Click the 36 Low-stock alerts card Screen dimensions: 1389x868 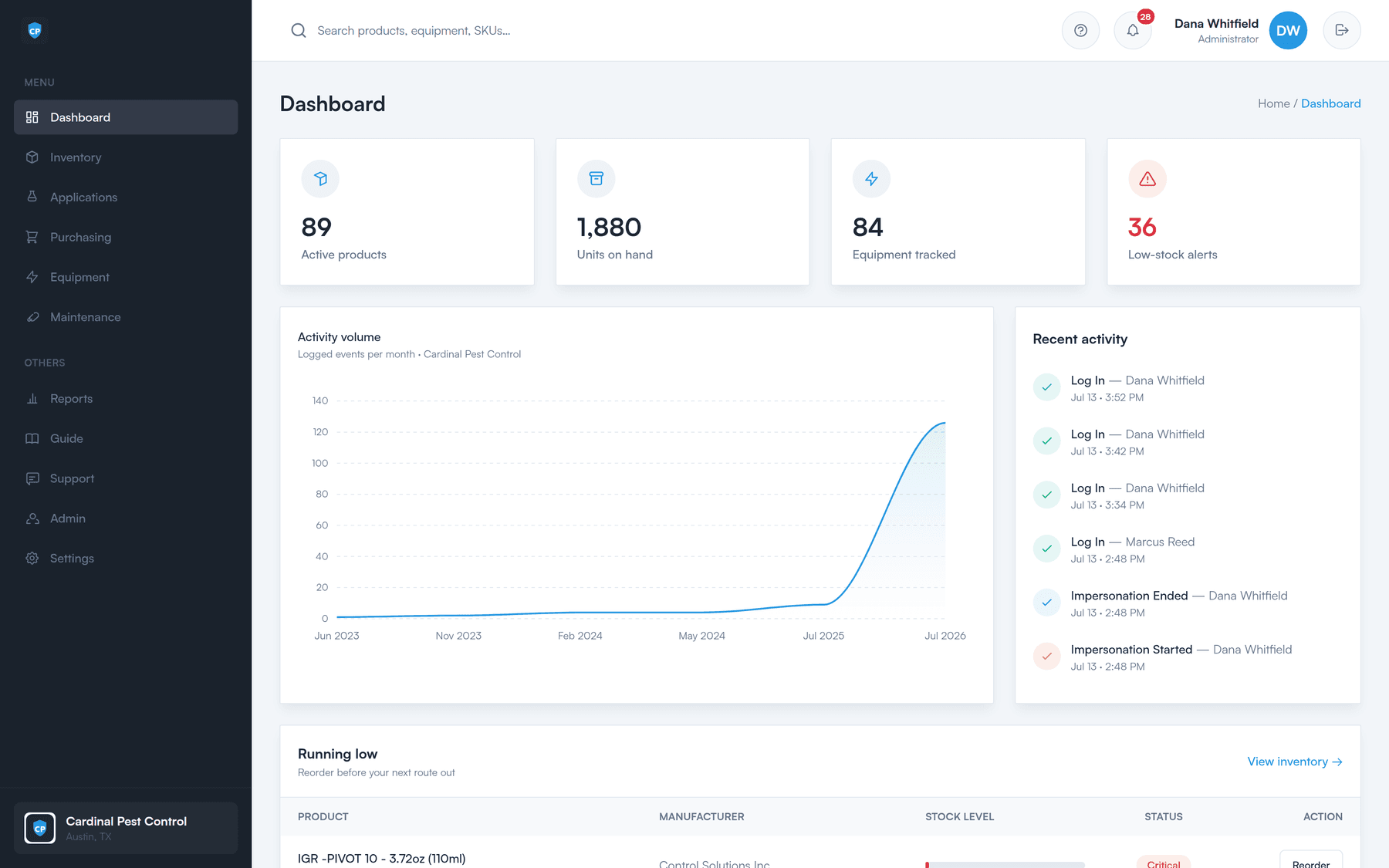click(1233, 212)
